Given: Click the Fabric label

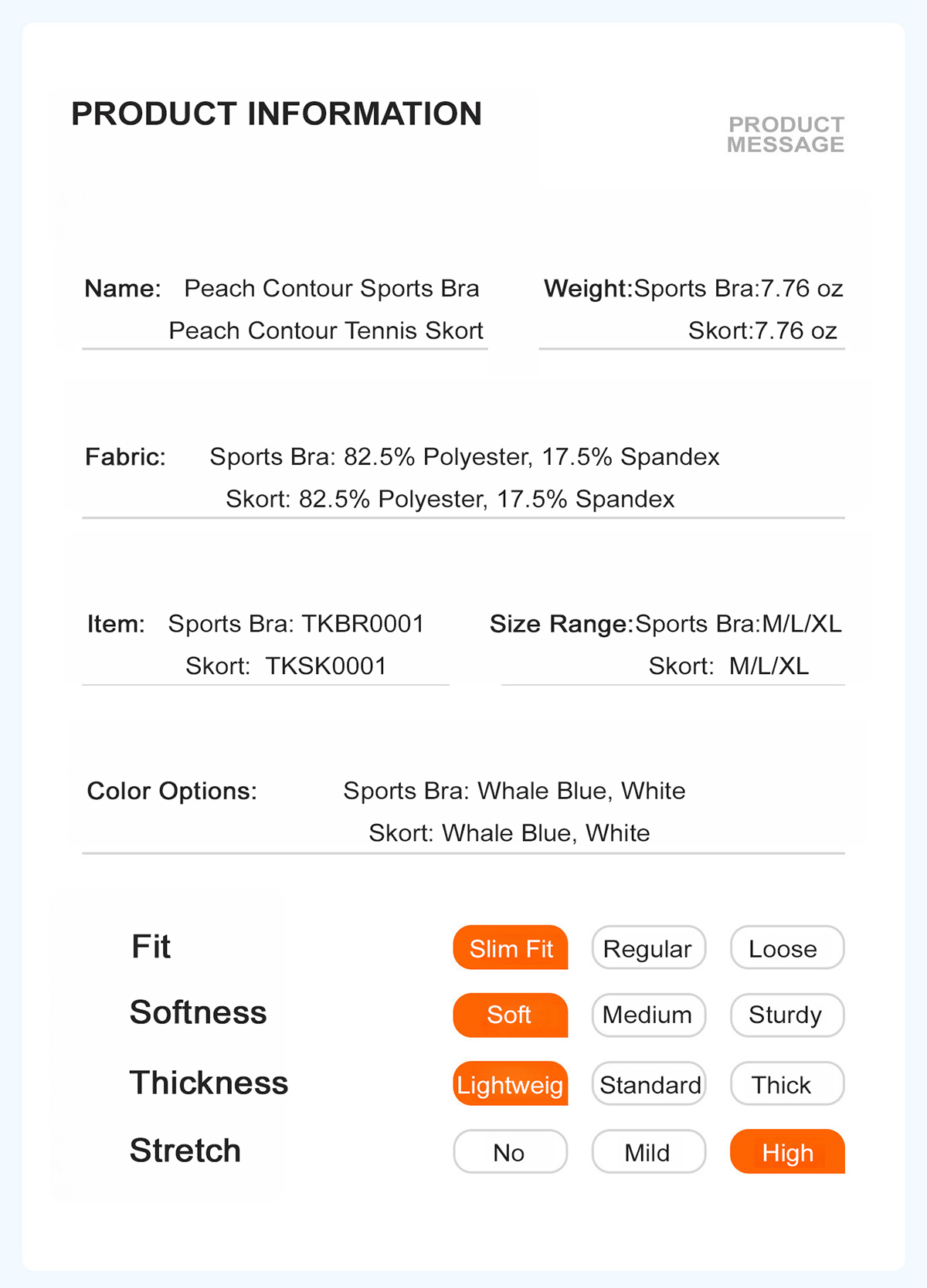Looking at the screenshot, I should pyautogui.click(x=125, y=456).
